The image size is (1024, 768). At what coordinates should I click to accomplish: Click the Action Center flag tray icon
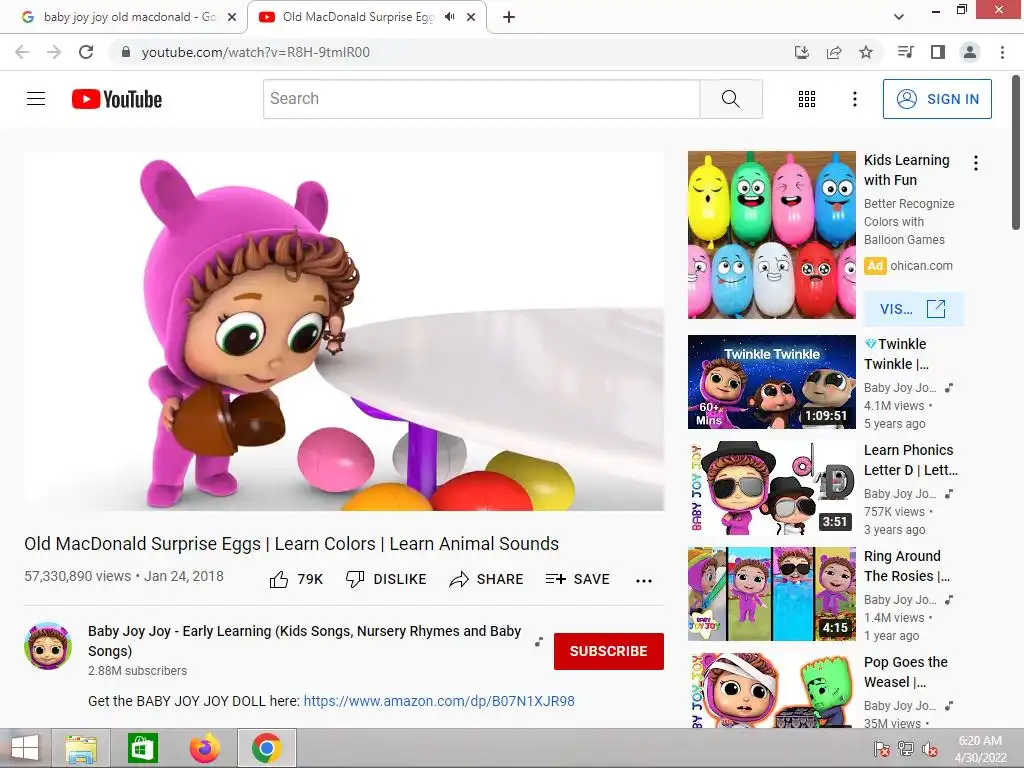(882, 749)
